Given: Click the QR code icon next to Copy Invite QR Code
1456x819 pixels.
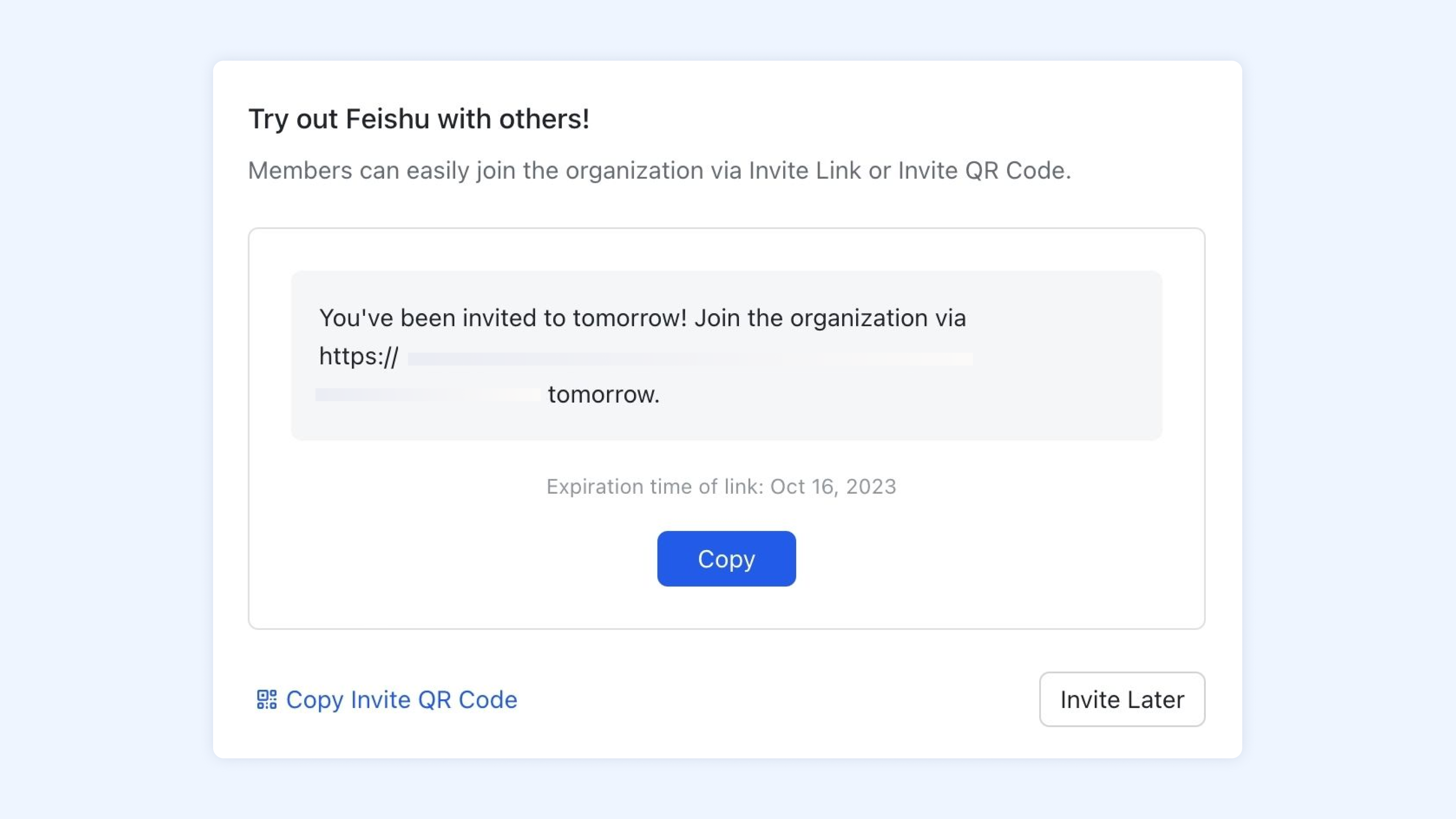Looking at the screenshot, I should [266, 699].
